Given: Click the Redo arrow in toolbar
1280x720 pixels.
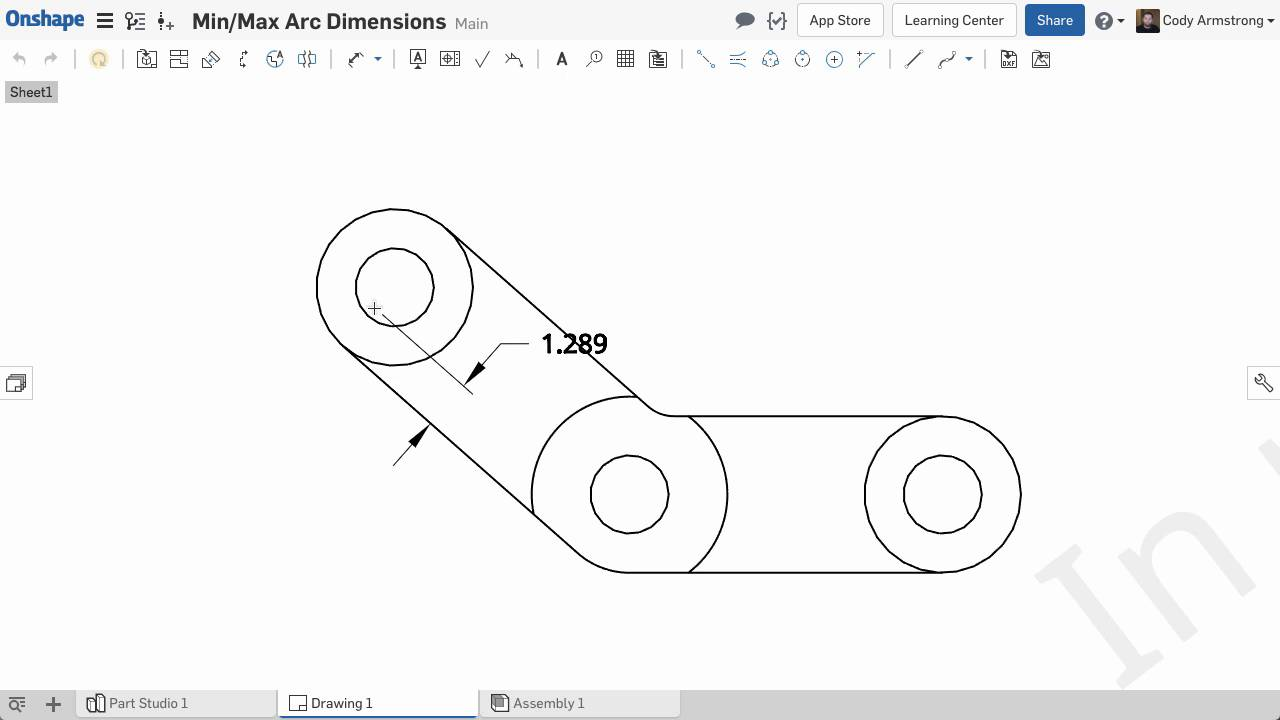Looking at the screenshot, I should pos(51,60).
